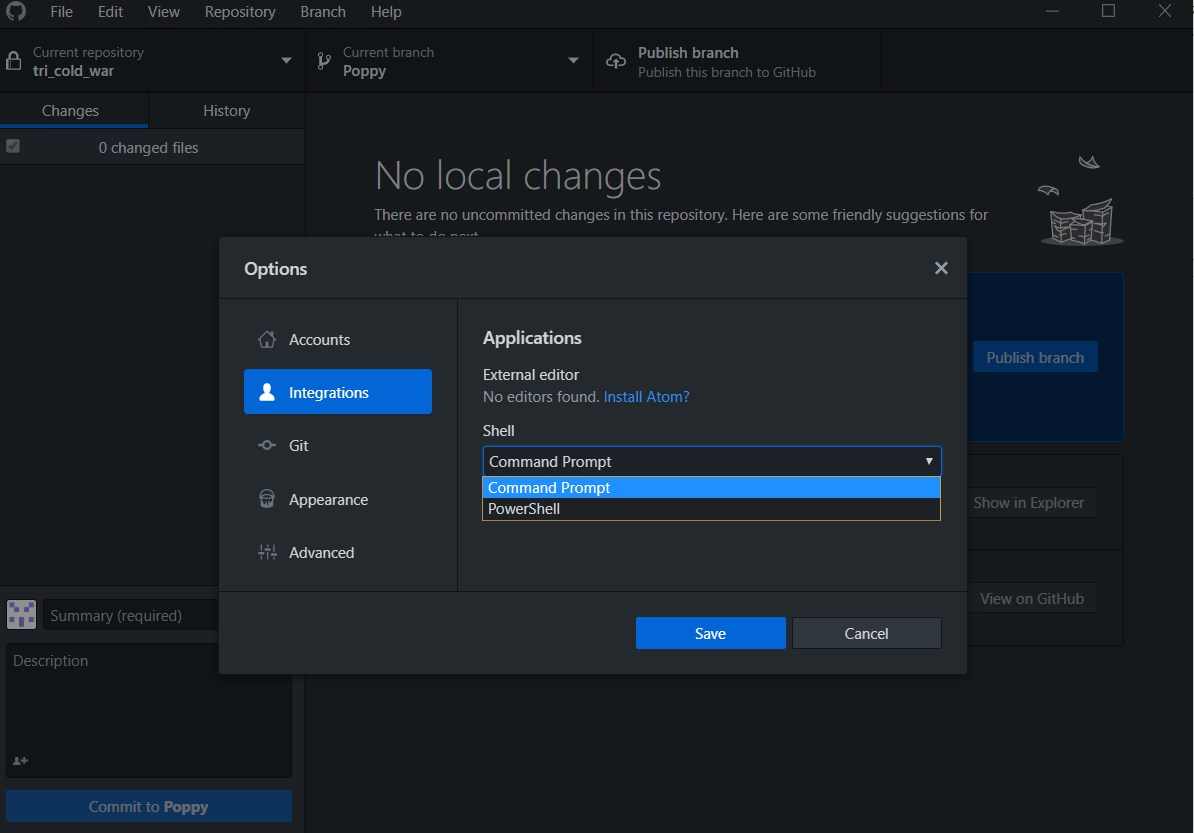Select the Accounts options section
The width and height of the screenshot is (1194, 833).
pos(337,340)
